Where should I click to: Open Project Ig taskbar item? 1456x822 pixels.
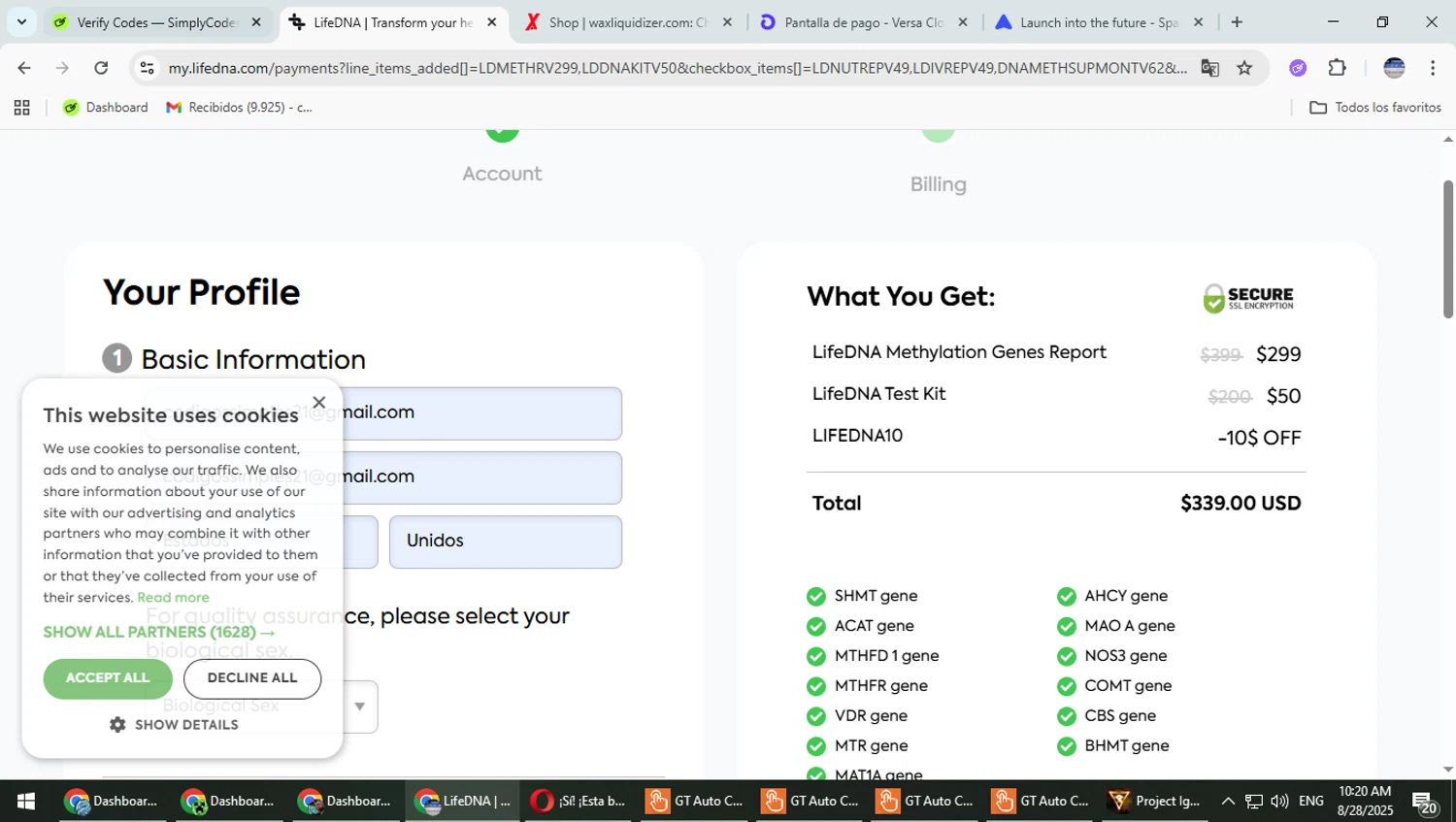1154,802
